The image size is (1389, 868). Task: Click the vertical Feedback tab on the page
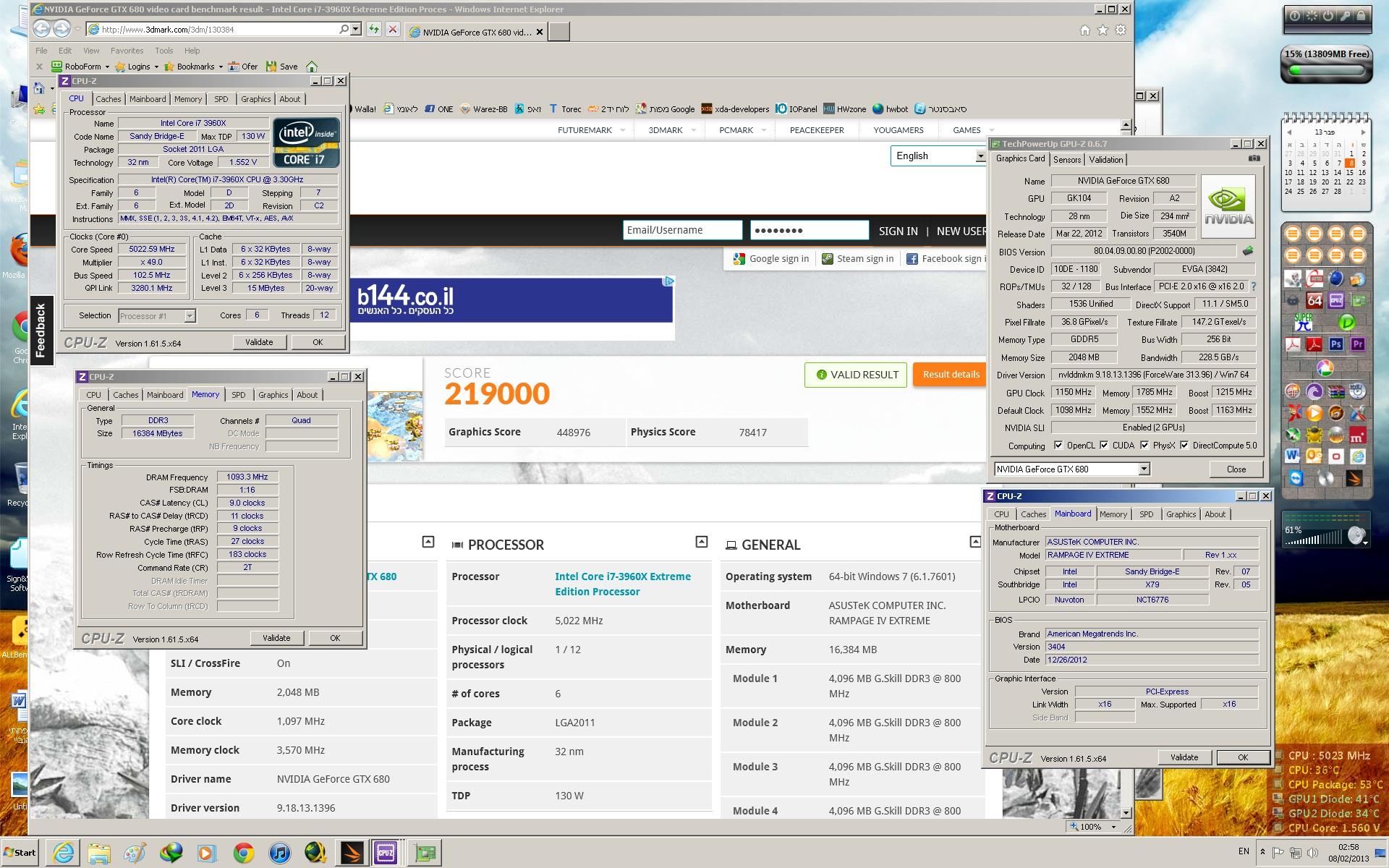(41, 330)
